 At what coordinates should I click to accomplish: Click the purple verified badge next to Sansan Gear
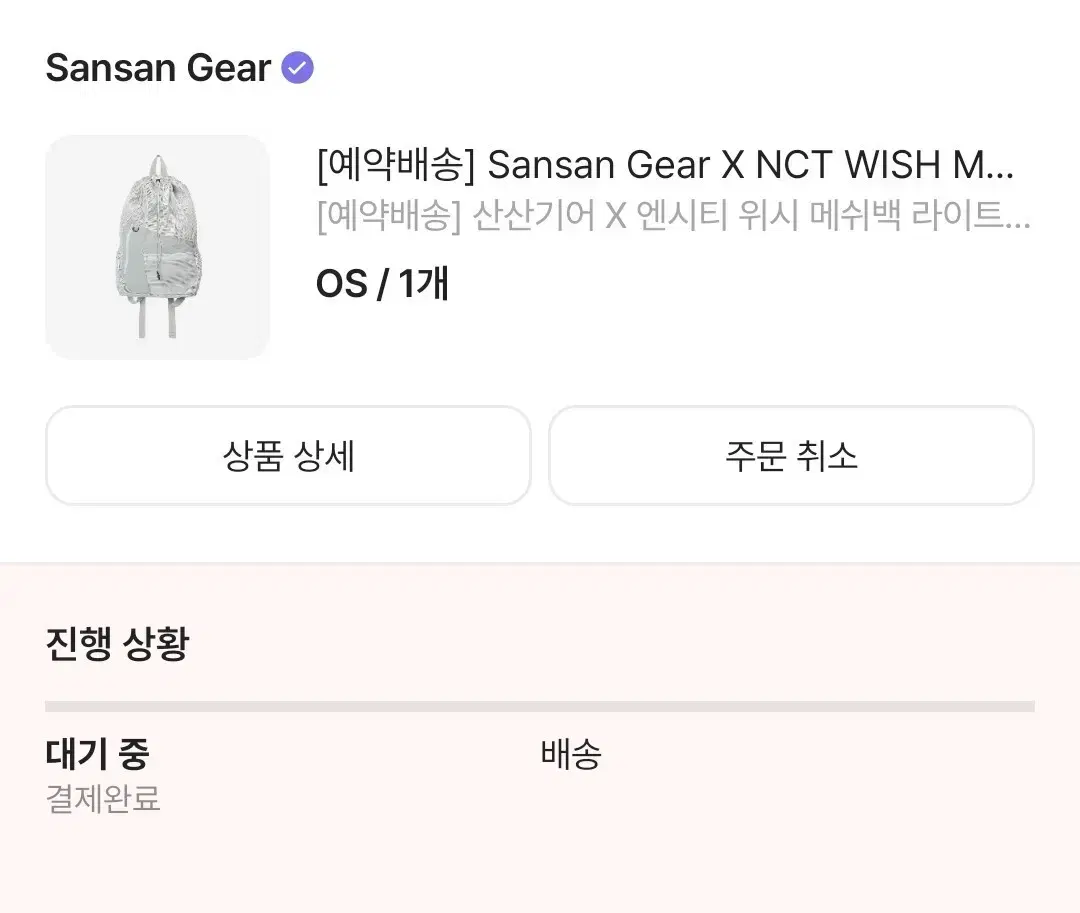pyautogui.click(x=297, y=66)
